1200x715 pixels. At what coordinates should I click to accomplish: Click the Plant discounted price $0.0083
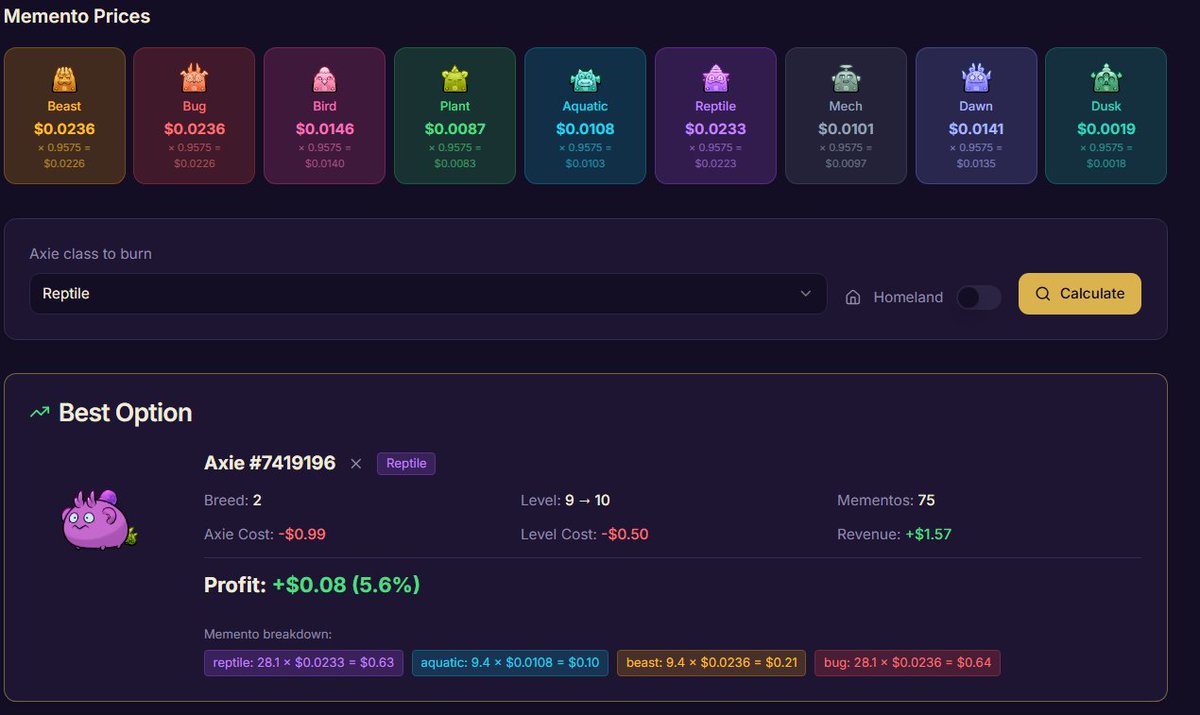(455, 163)
